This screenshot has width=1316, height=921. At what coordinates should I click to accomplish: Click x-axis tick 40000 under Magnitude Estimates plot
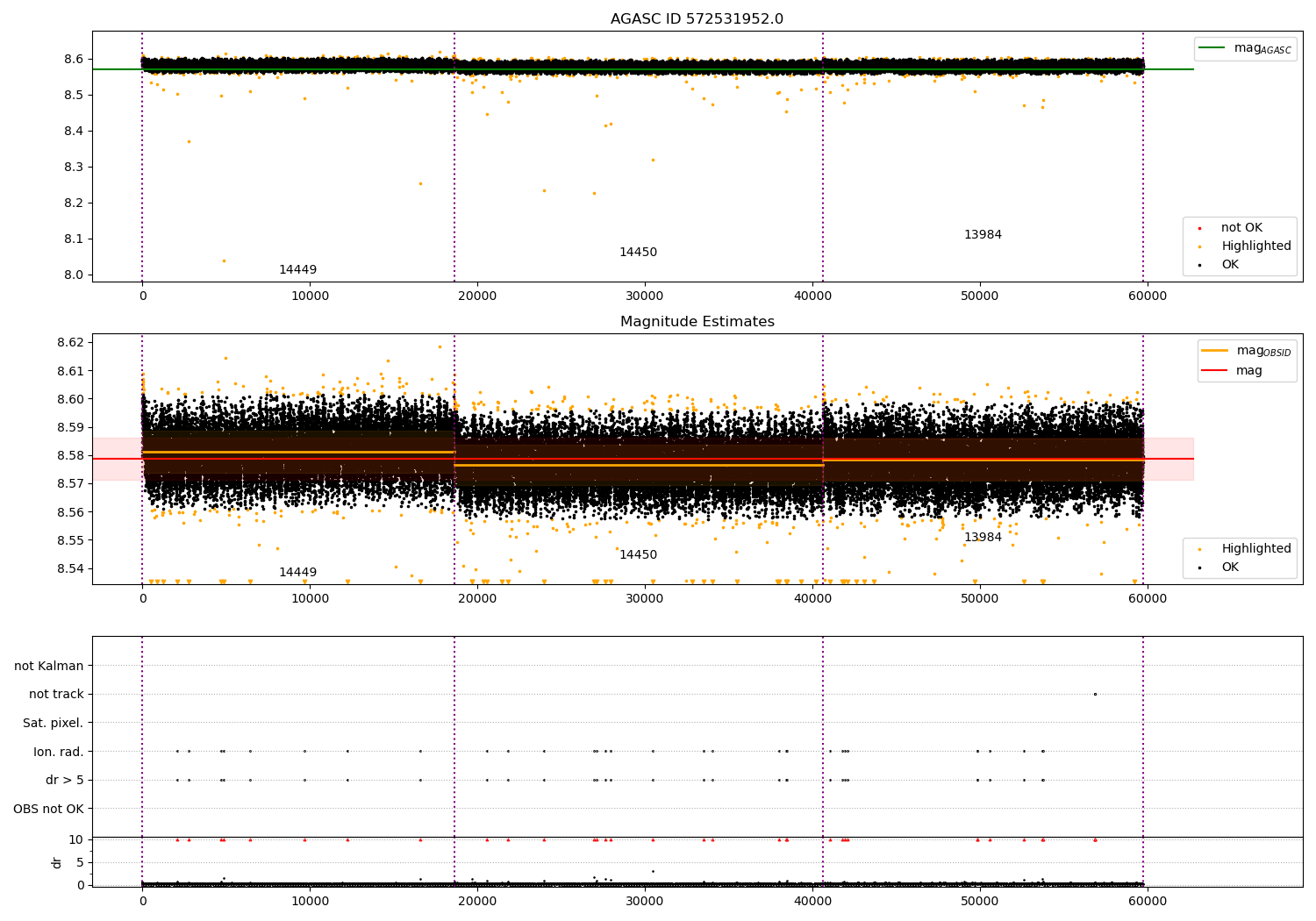pos(812,599)
